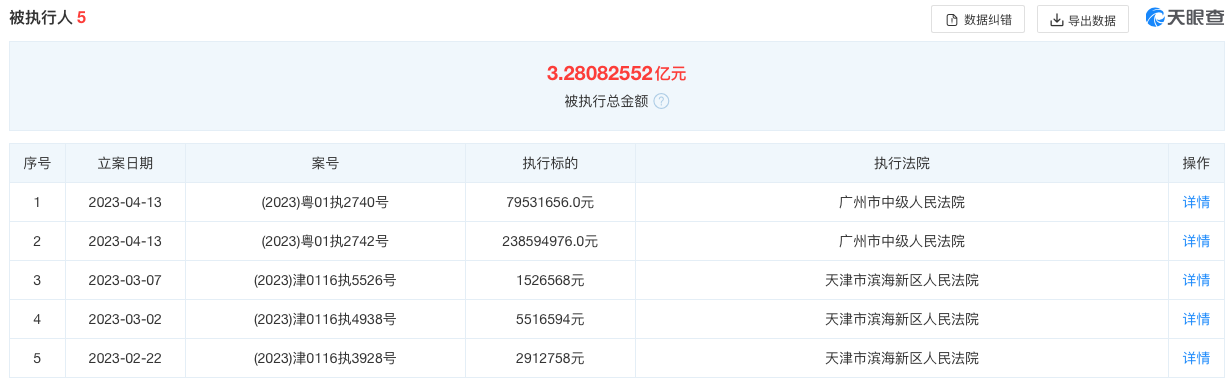Click the 序号 column header
Screen dimensions: 1229x382
(37, 163)
